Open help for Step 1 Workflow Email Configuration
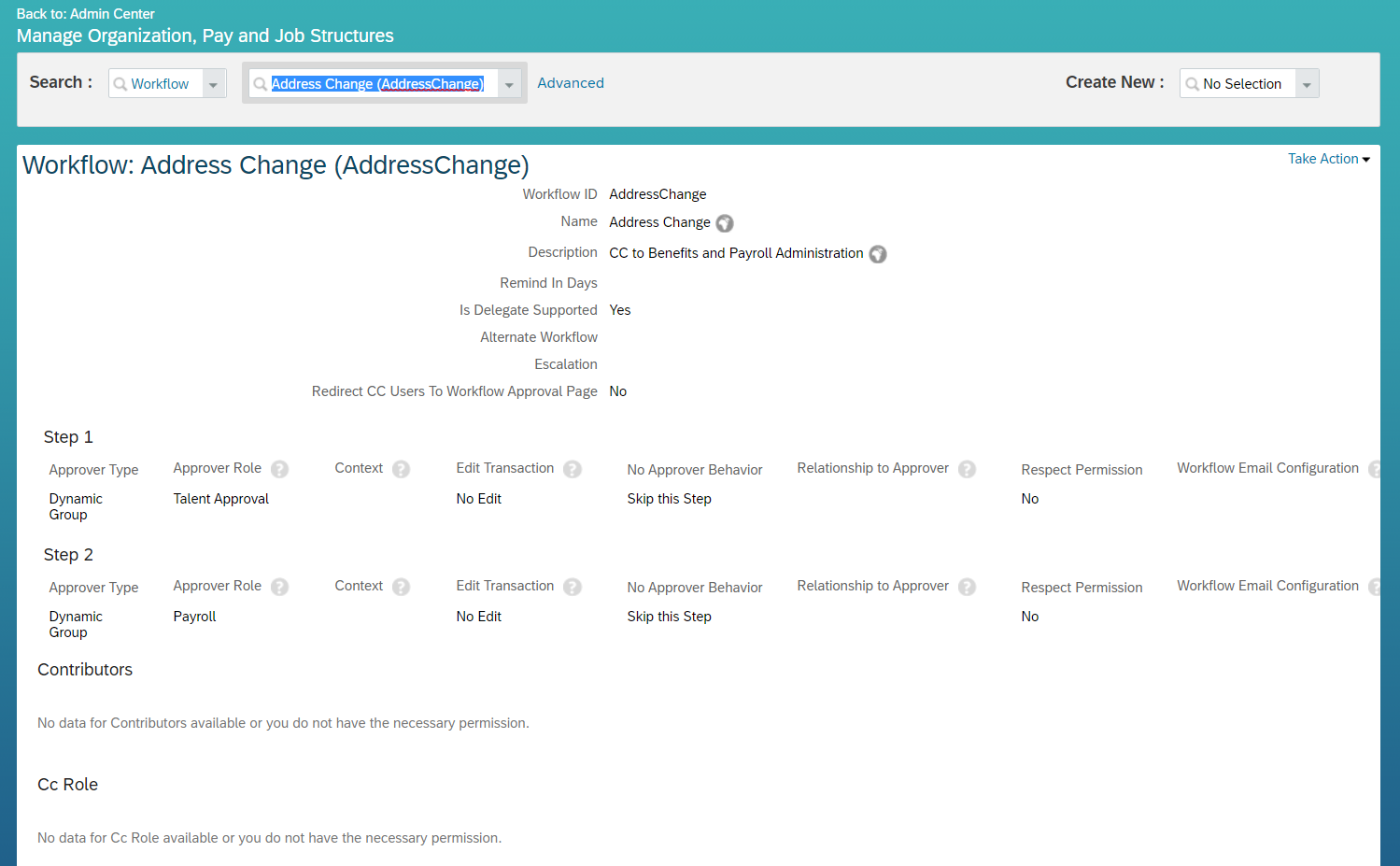 pos(1377,469)
